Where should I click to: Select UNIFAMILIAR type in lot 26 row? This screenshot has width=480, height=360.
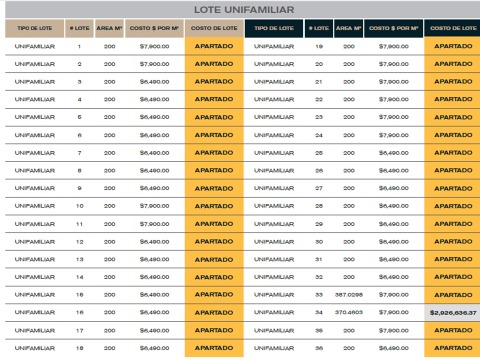point(274,171)
